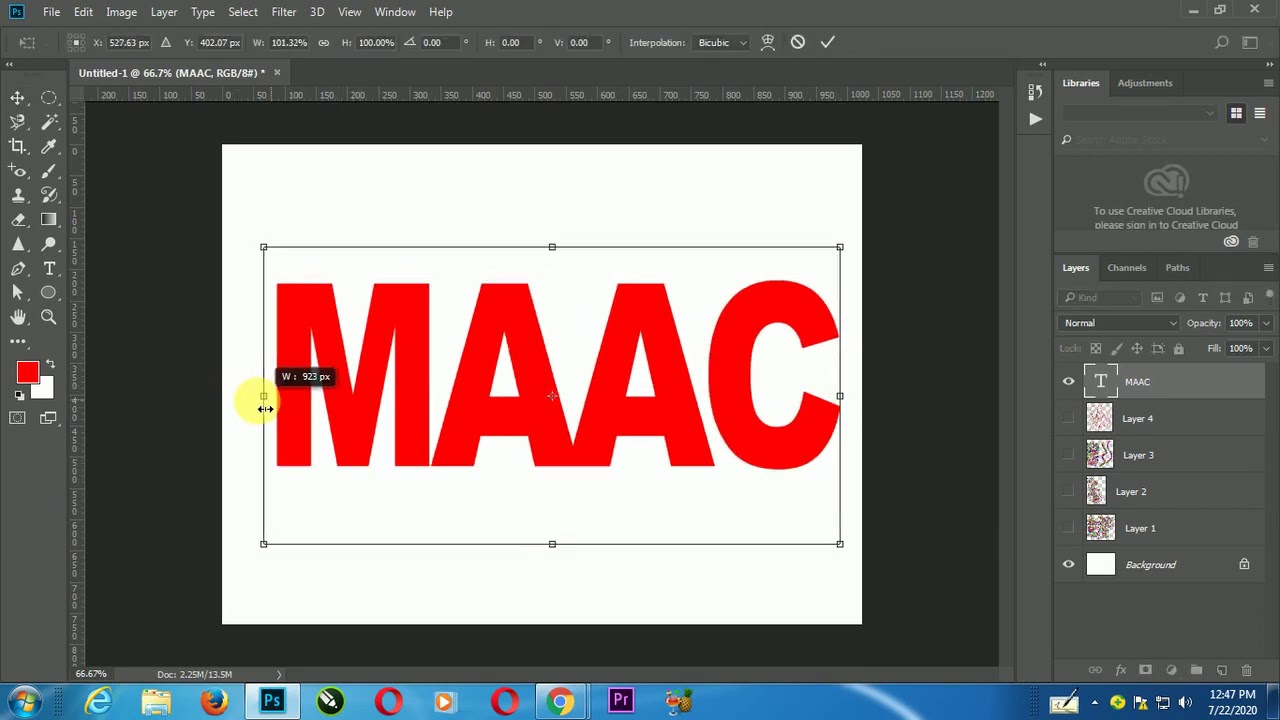Reset default foreground and background colors

(x=20, y=396)
